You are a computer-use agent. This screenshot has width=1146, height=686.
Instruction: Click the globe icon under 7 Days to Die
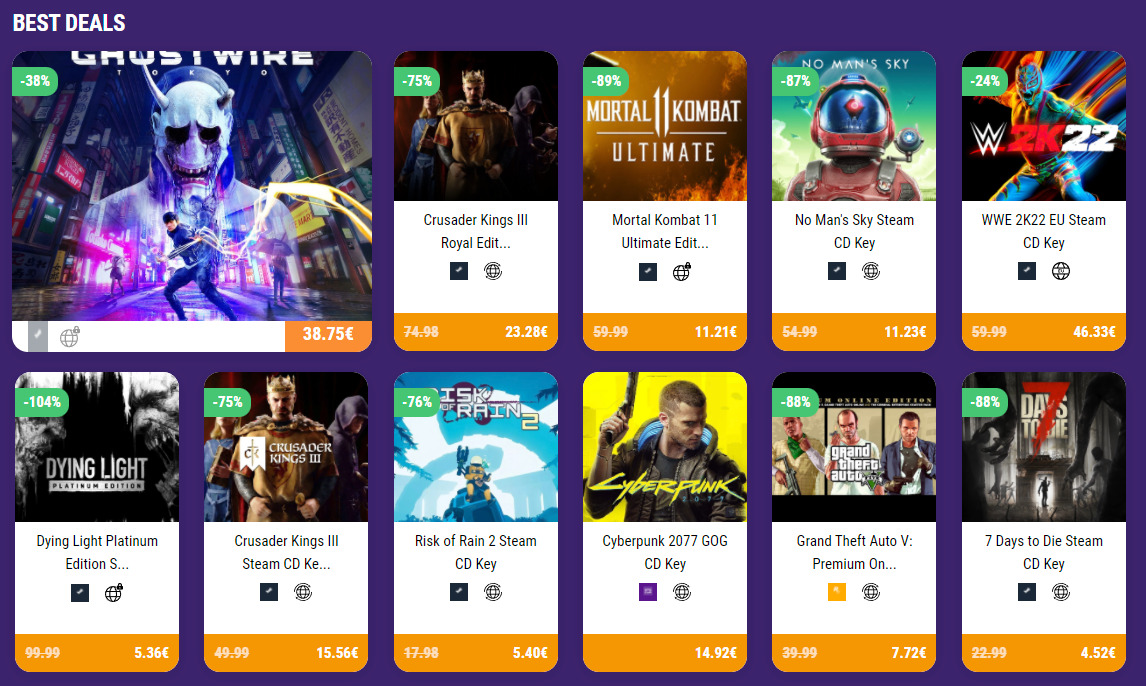[x=1060, y=592]
